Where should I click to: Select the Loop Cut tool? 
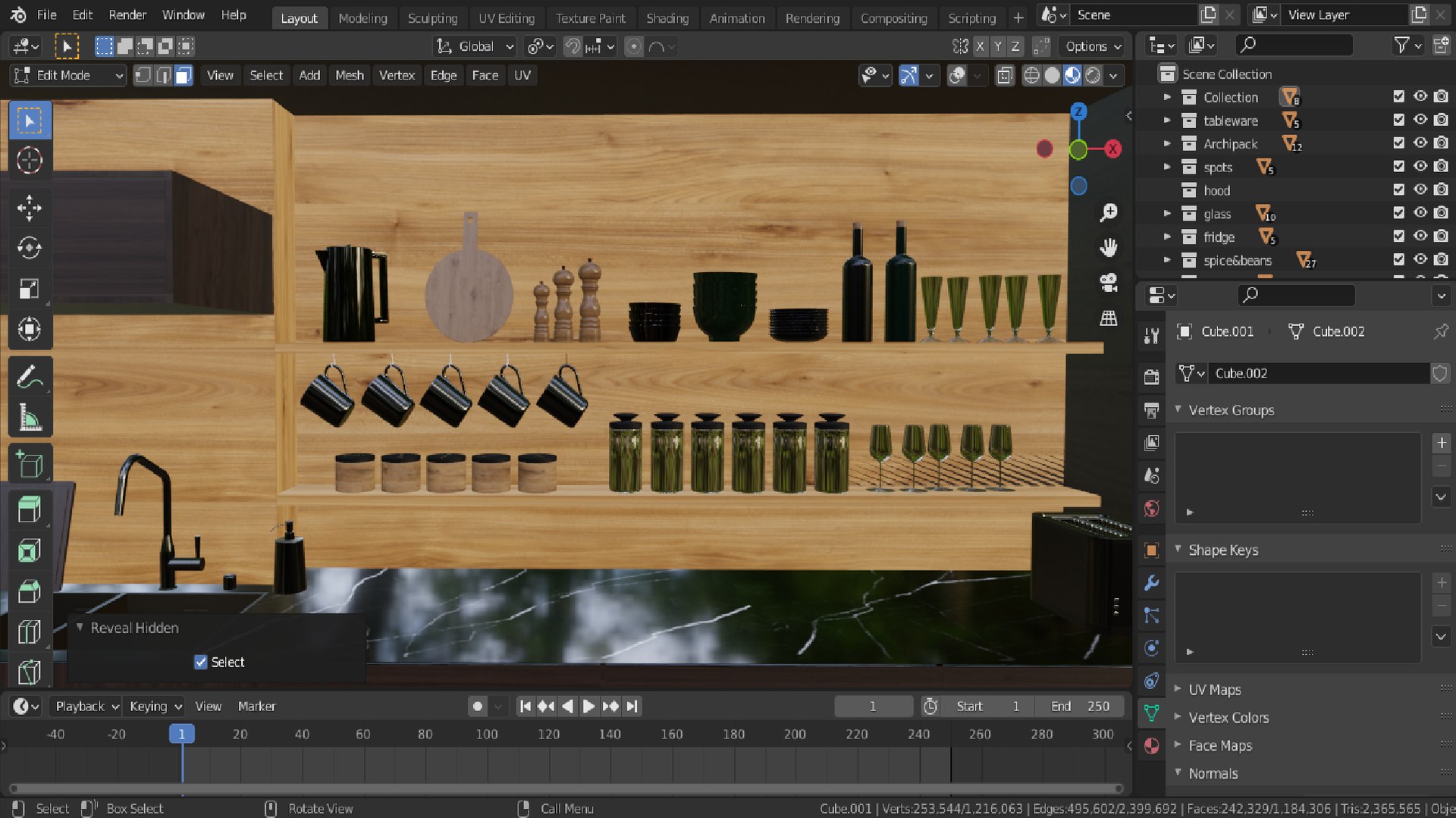point(30,632)
